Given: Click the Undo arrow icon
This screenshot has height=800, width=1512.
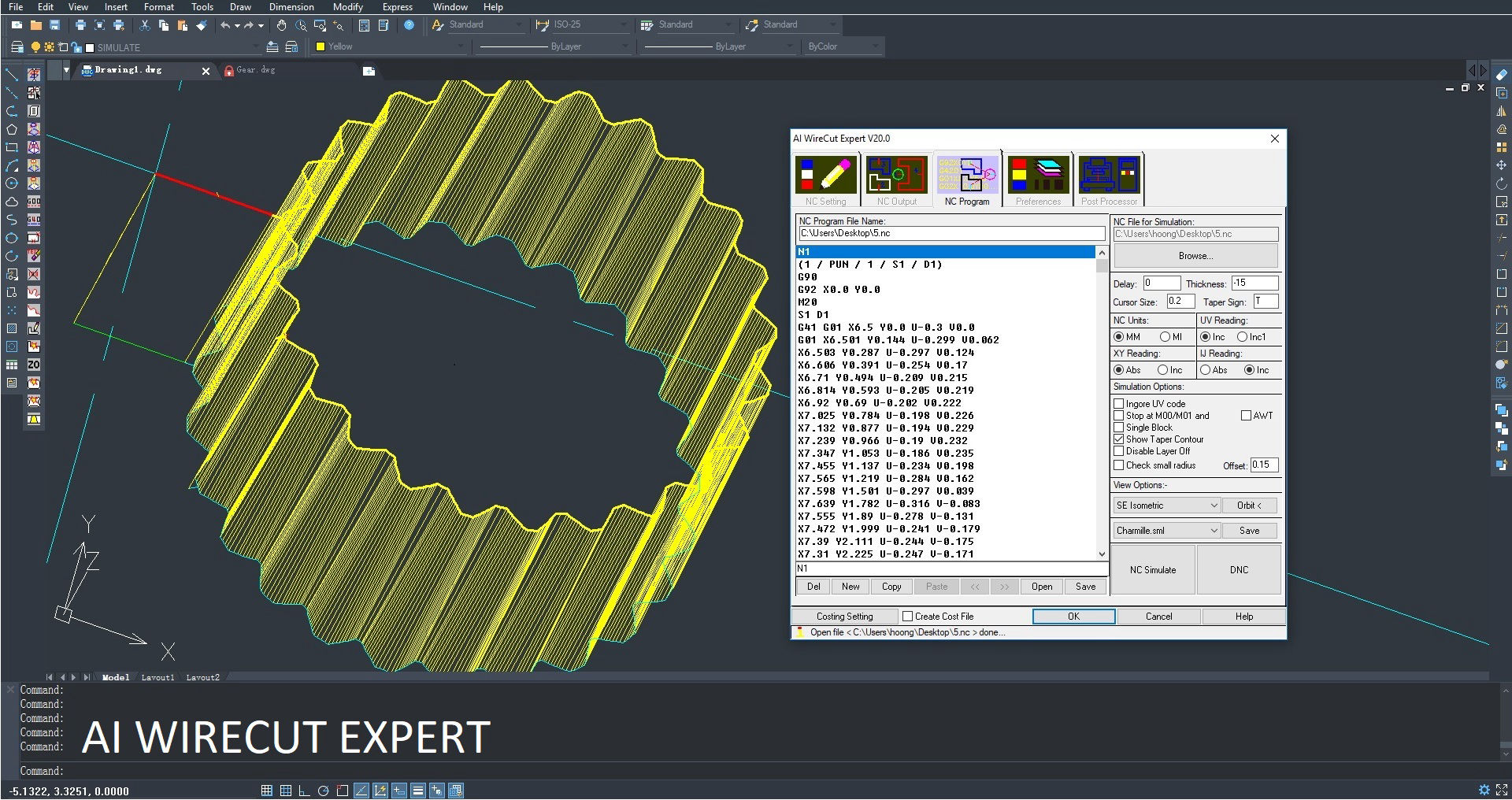Looking at the screenshot, I should (226, 25).
